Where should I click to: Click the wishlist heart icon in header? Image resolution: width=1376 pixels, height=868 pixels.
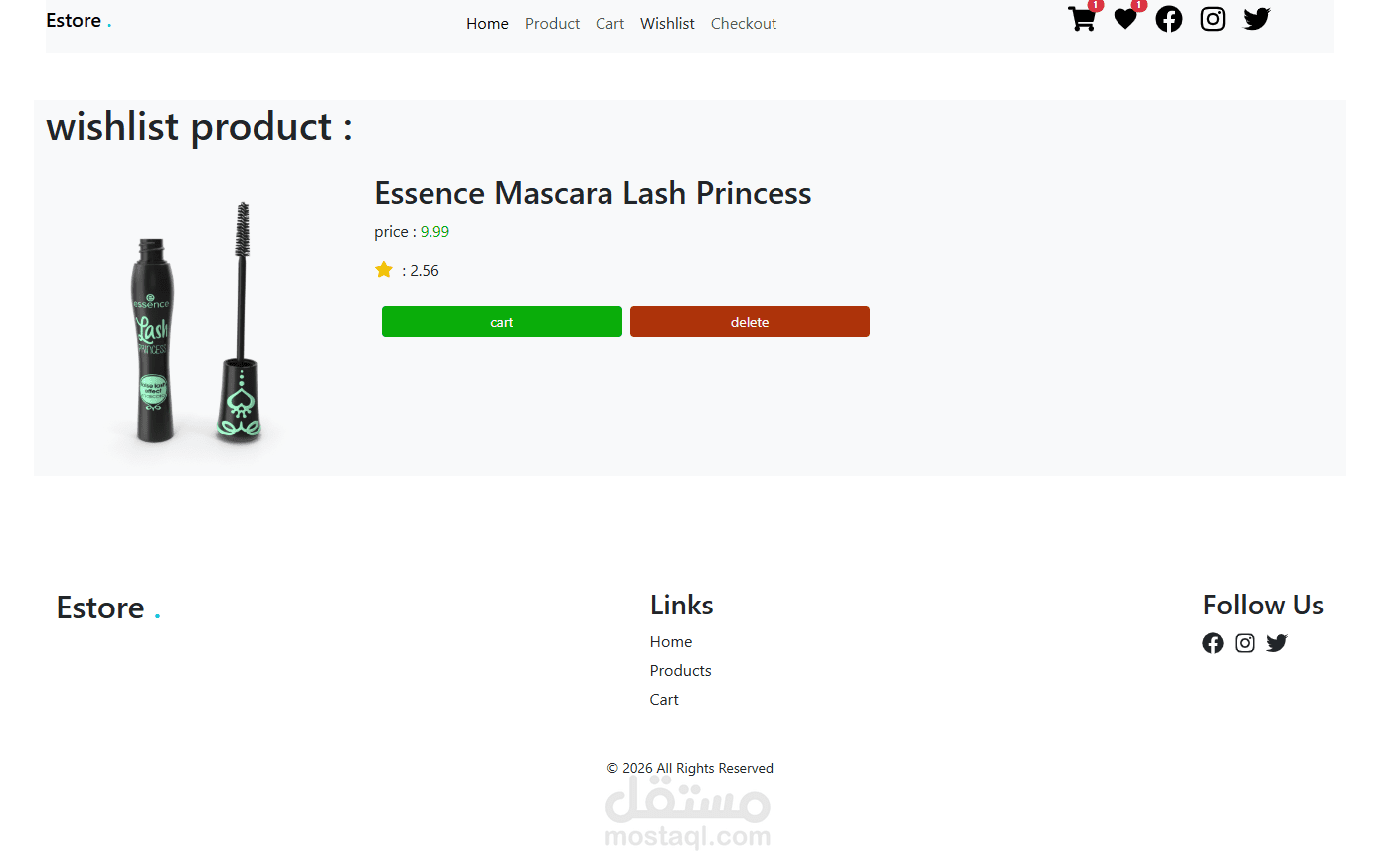pyautogui.click(x=1125, y=20)
